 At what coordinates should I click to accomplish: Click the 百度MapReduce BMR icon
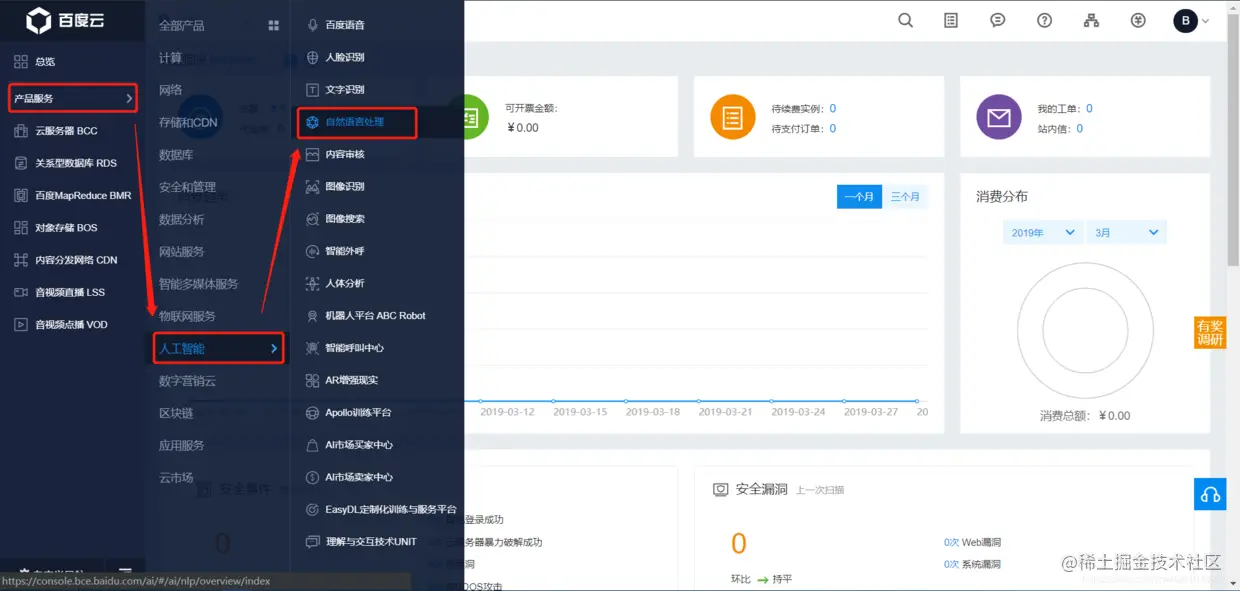pyautogui.click(x=20, y=195)
